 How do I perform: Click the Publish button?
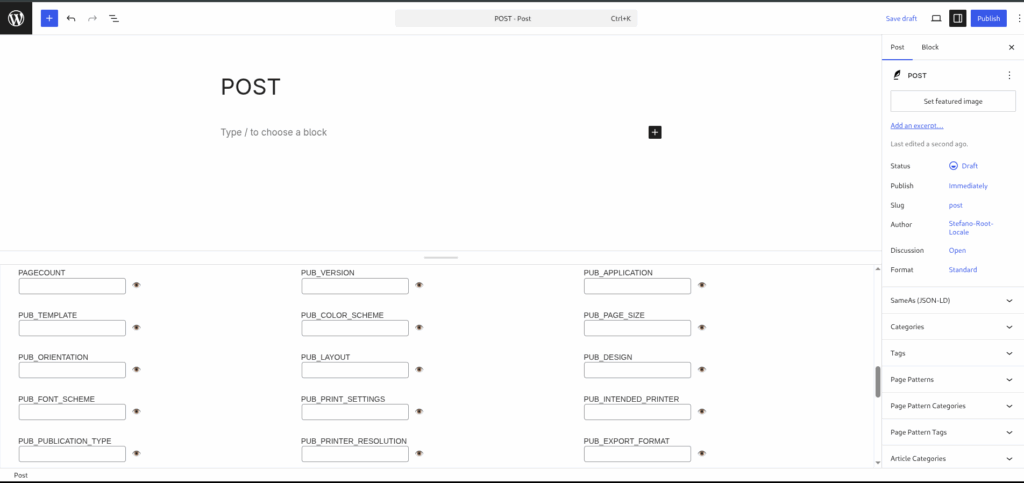coord(988,18)
